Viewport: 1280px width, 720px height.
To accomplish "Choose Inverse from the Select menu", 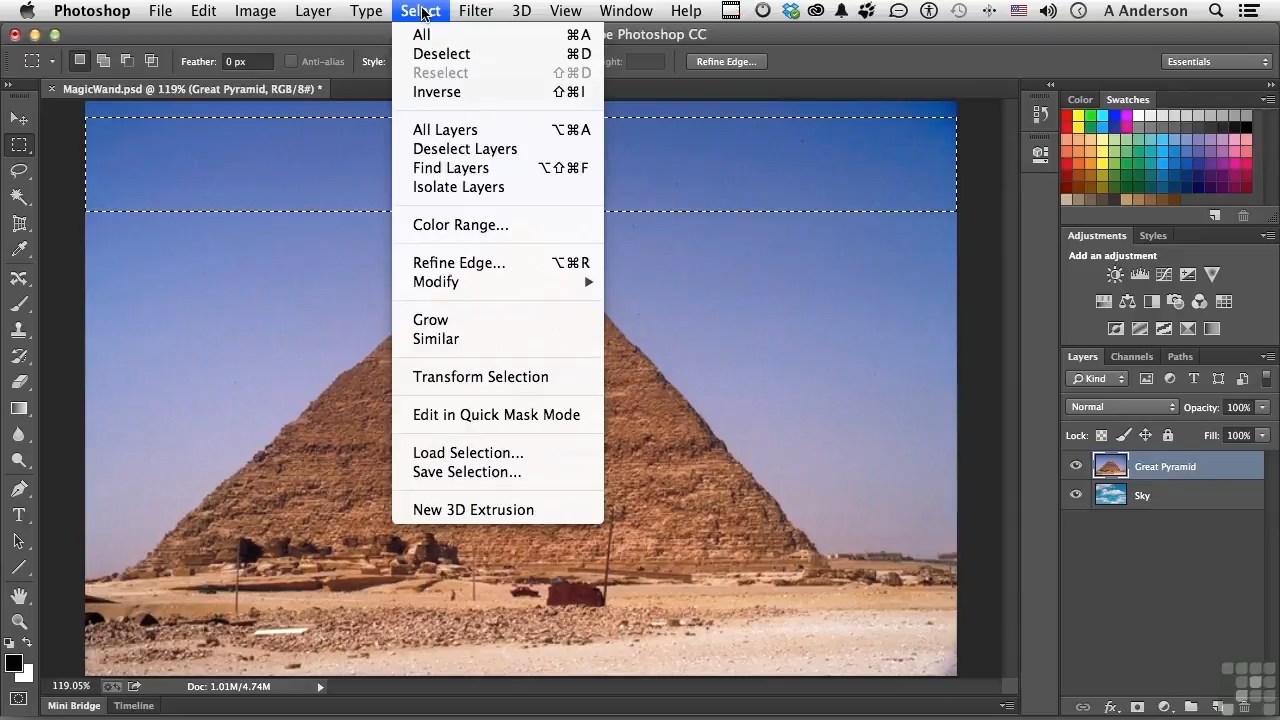I will tap(437, 92).
